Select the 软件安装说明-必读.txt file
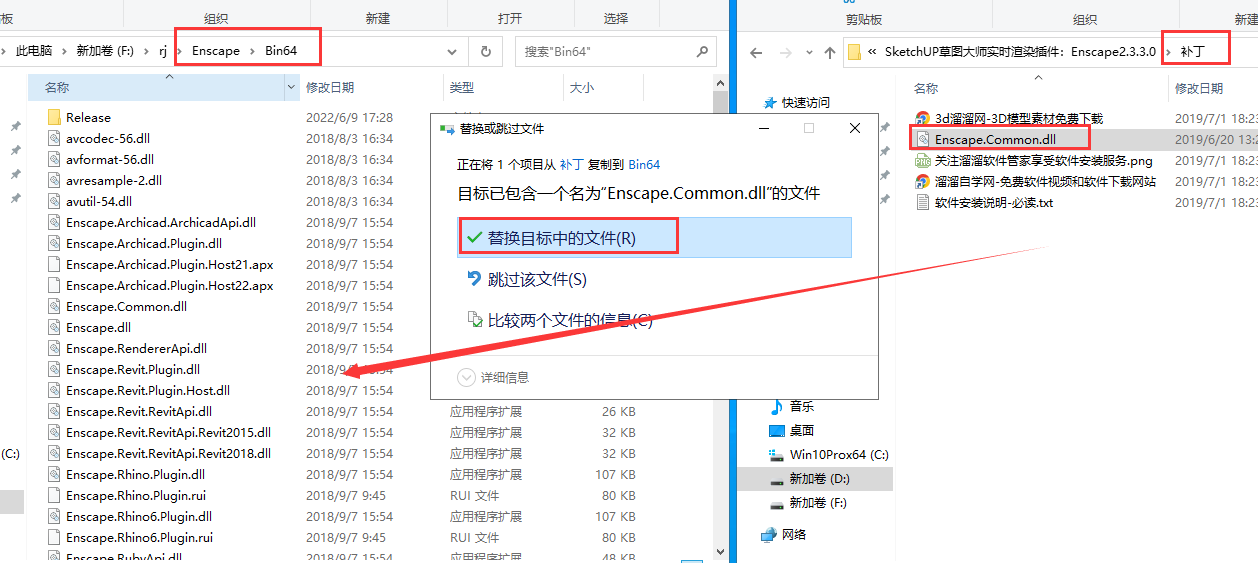This screenshot has width=1258, height=563. (993, 202)
